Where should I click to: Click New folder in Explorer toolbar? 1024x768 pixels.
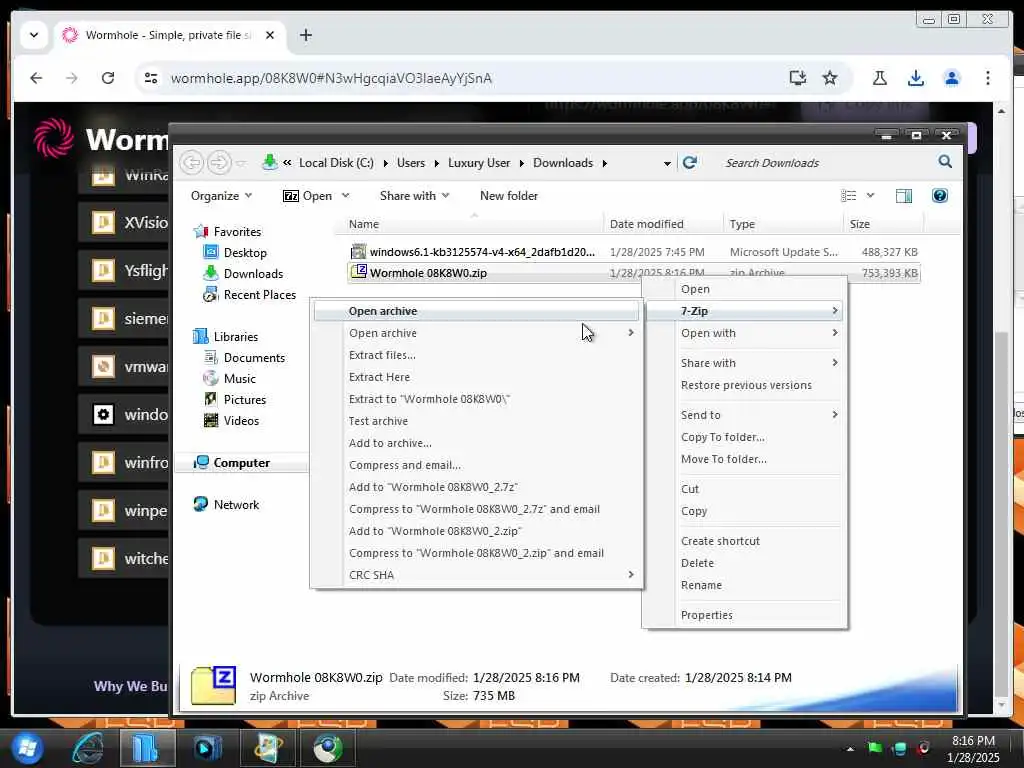click(x=509, y=196)
